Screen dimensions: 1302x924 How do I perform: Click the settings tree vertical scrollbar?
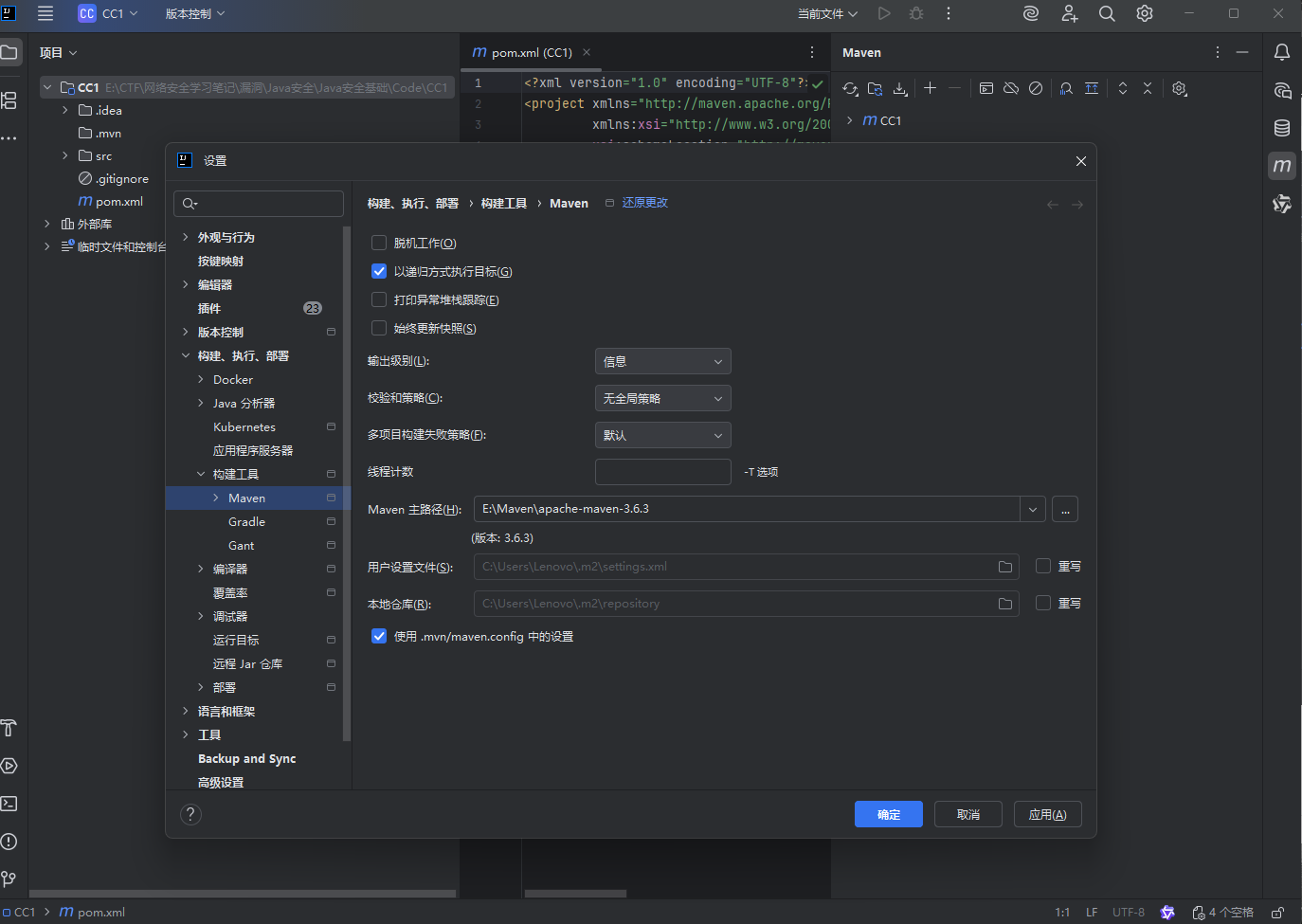click(x=347, y=483)
